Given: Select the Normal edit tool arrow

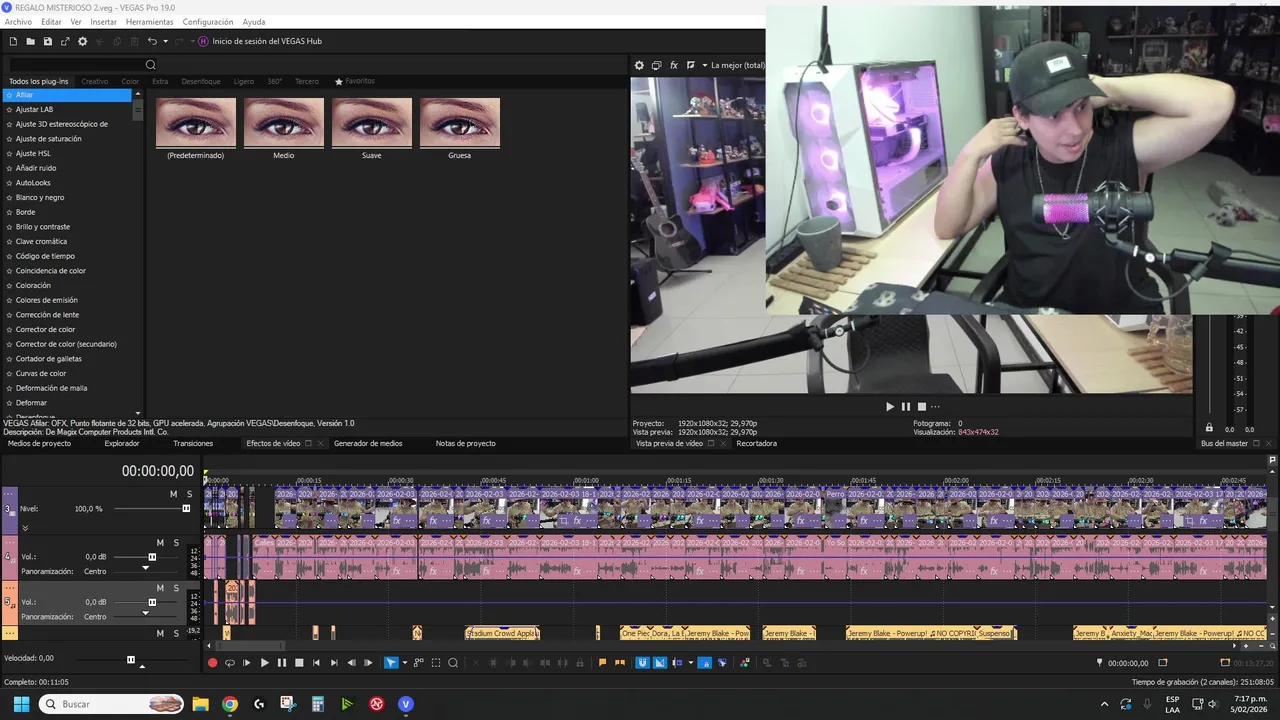Looking at the screenshot, I should coord(390,663).
